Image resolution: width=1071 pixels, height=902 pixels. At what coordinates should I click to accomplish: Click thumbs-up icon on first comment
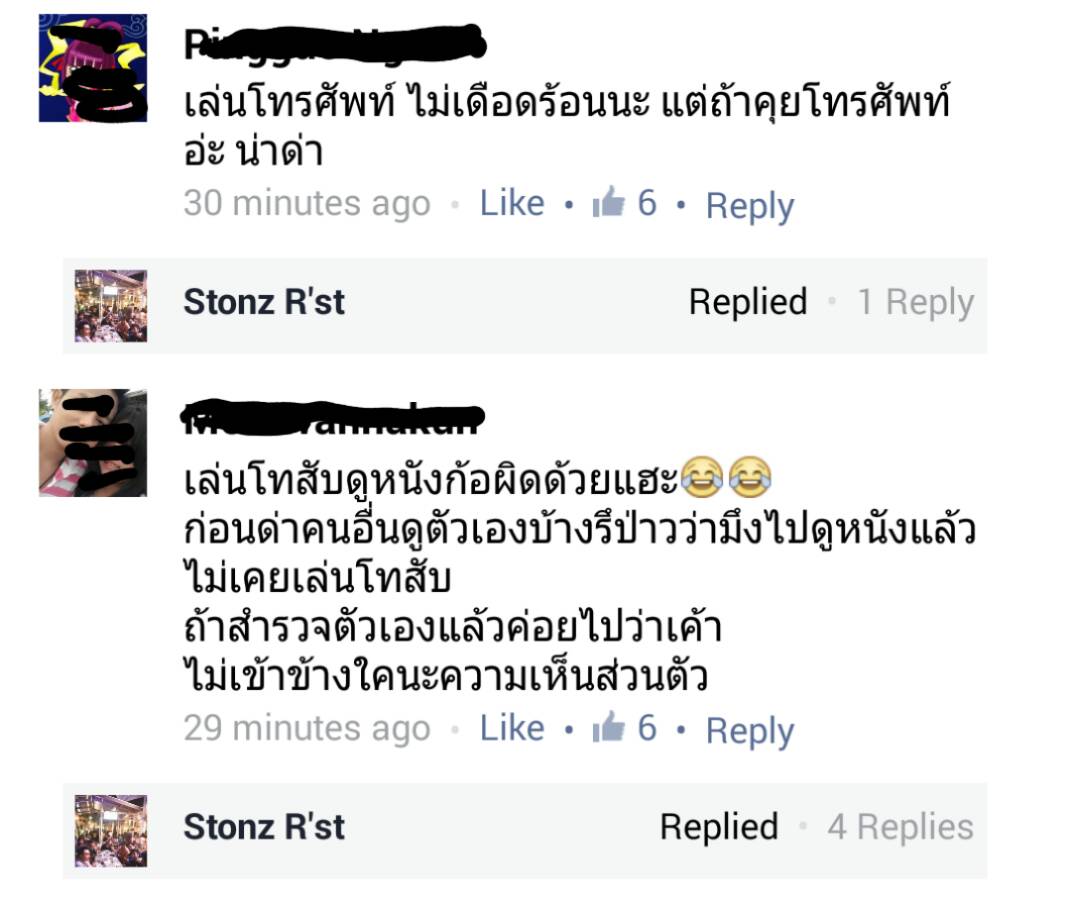pos(609,202)
